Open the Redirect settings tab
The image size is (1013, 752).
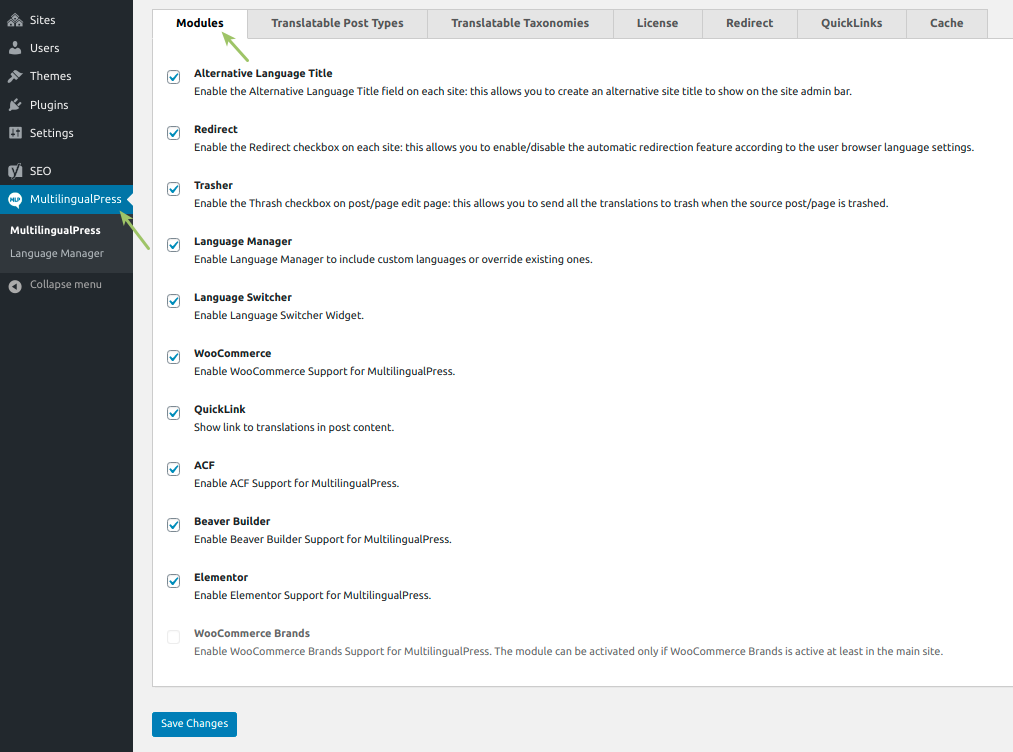click(749, 23)
